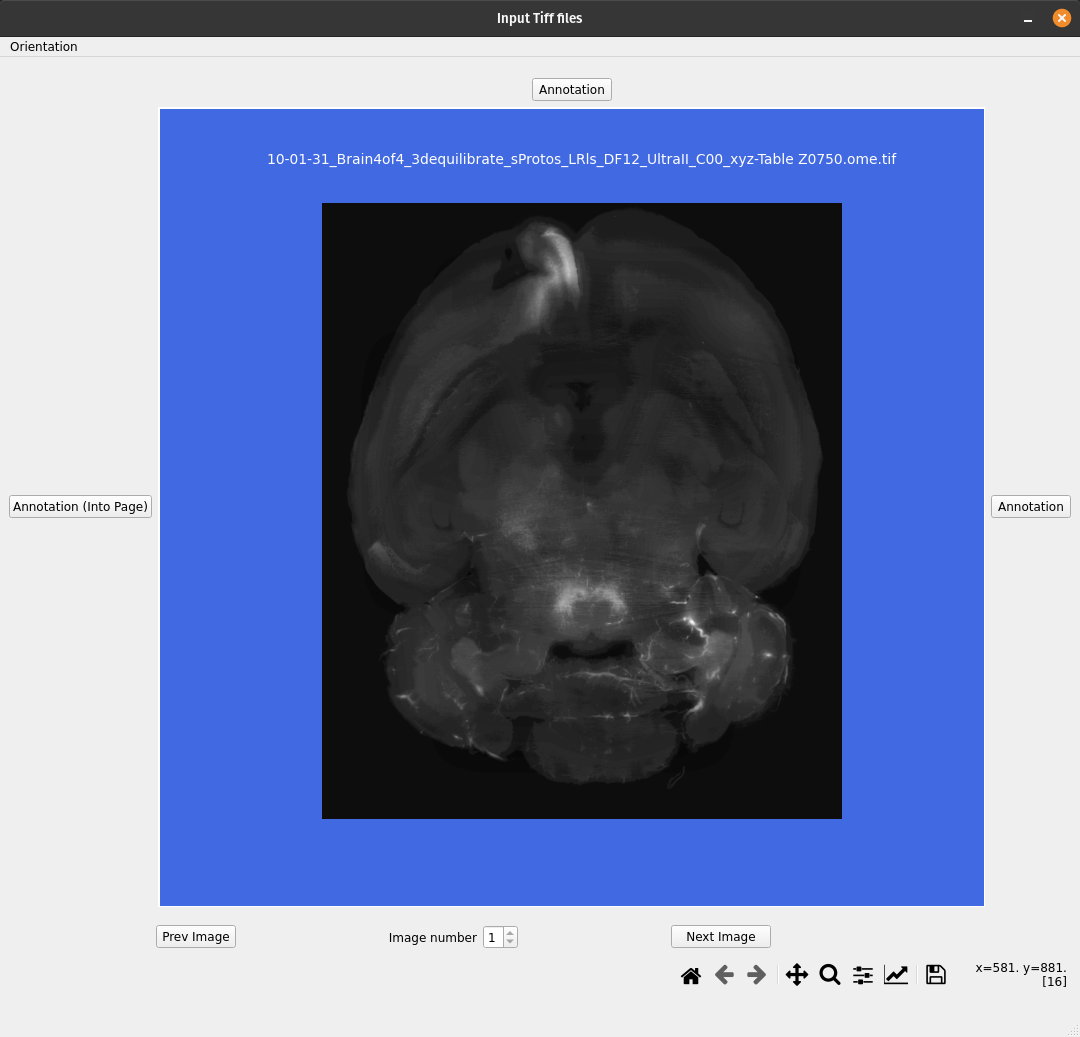The width and height of the screenshot is (1080, 1037).
Task: Increase Image number with up arrow
Action: (510, 933)
